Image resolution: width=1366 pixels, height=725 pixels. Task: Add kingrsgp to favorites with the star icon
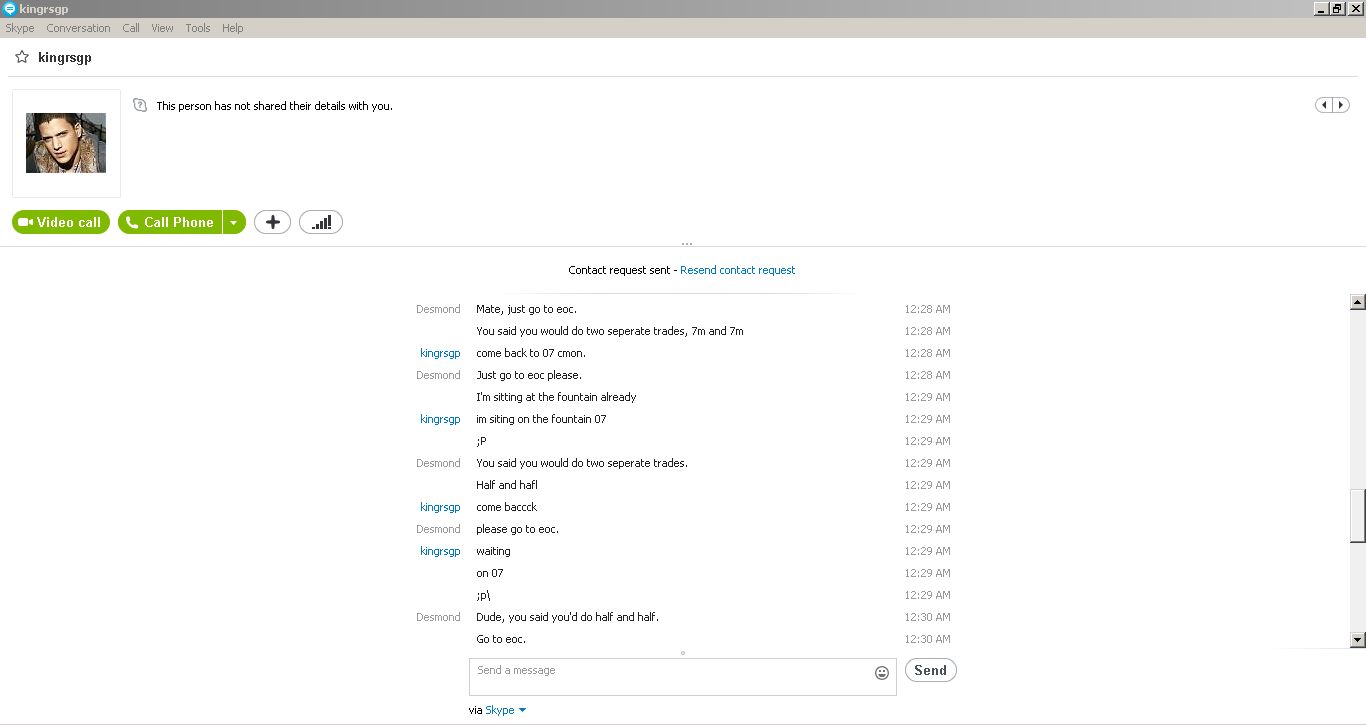click(x=21, y=58)
